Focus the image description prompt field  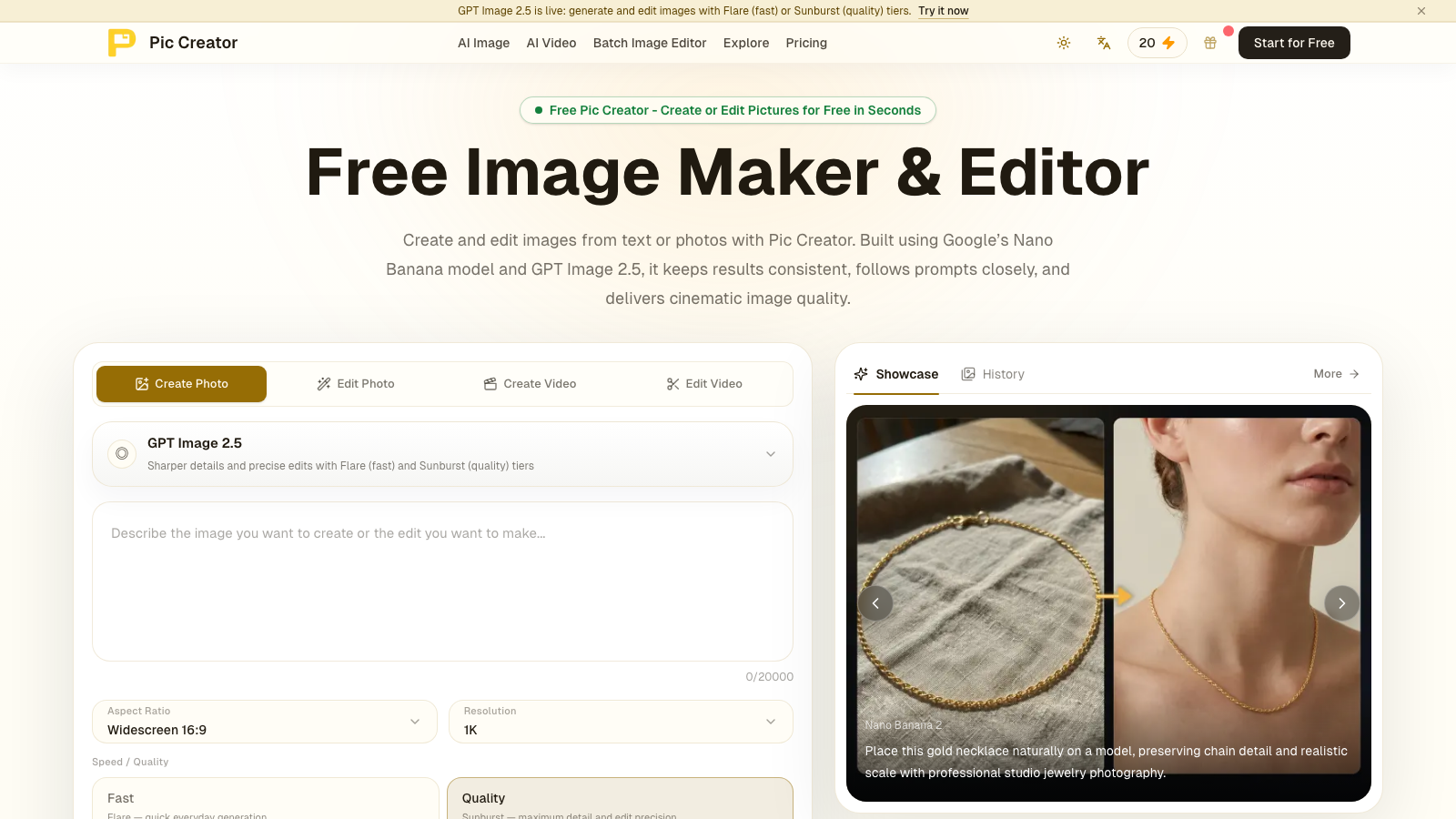[442, 581]
